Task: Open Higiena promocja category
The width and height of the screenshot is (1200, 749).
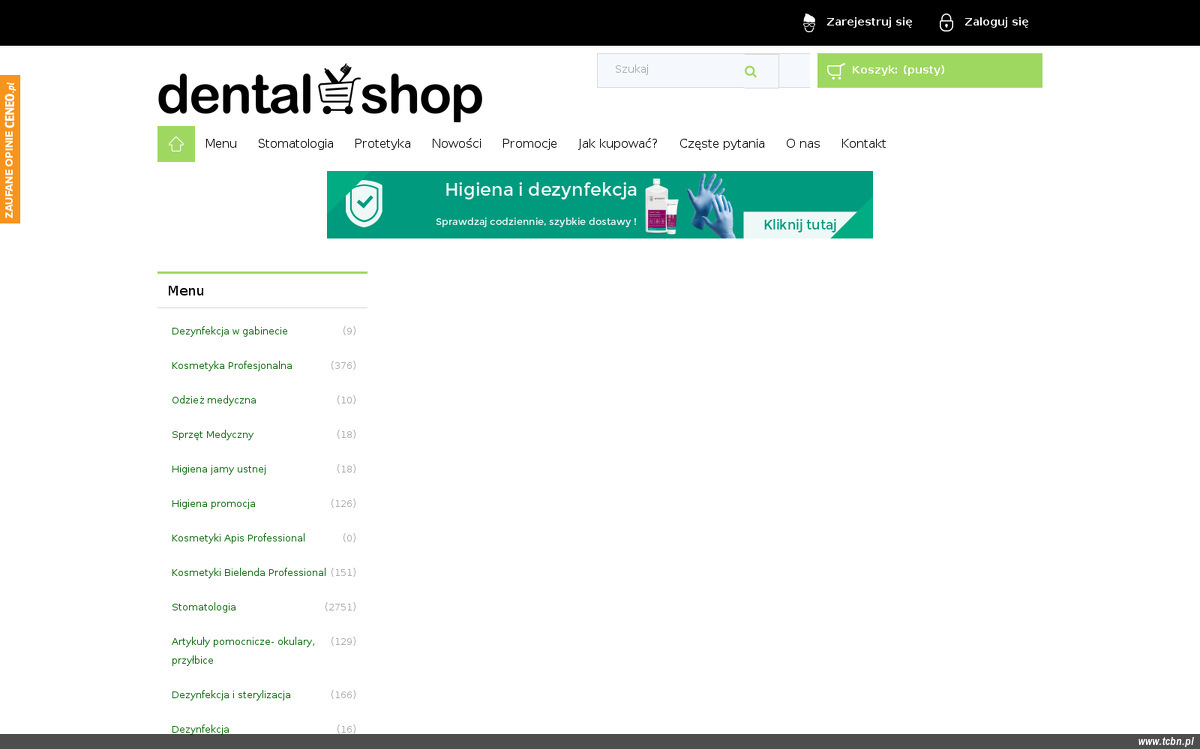Action: (x=213, y=503)
